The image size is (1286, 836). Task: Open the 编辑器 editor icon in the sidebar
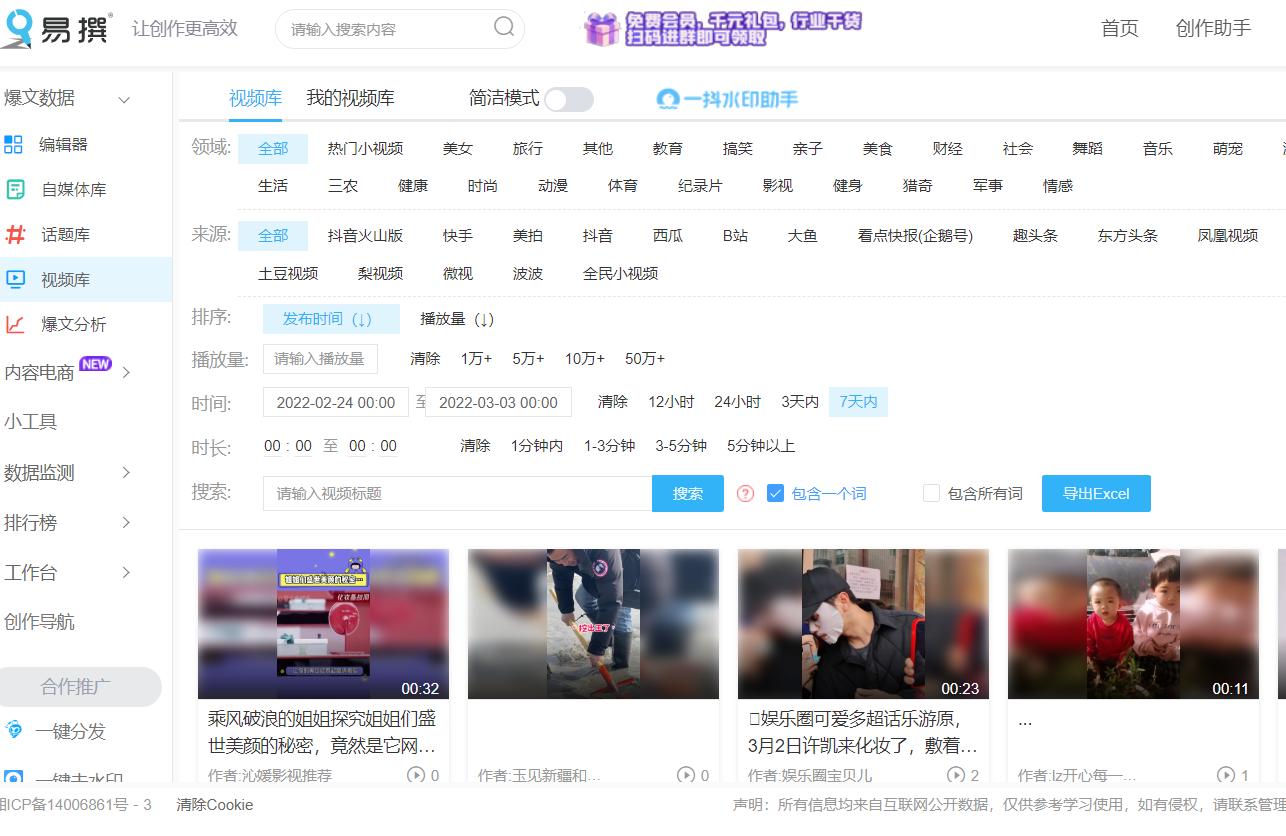tap(15, 143)
